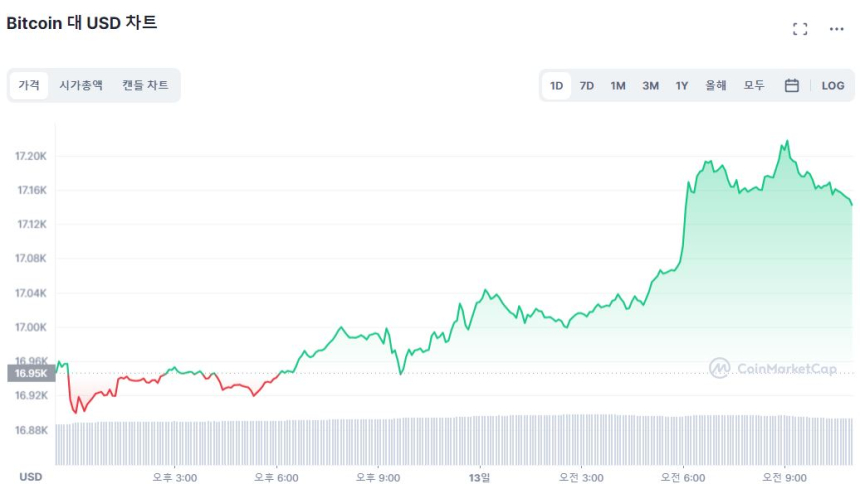This screenshot has height=484, width=860.
Task: Click the Bitcoin 대 USD 차트 title
Action: pyautogui.click(x=82, y=22)
